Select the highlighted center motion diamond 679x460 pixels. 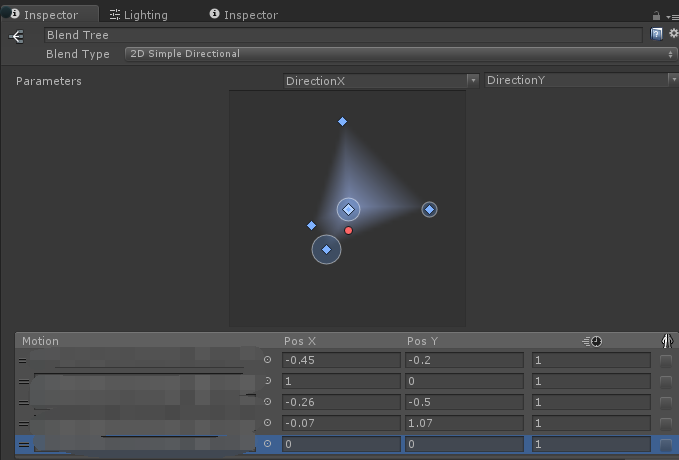coord(348,210)
